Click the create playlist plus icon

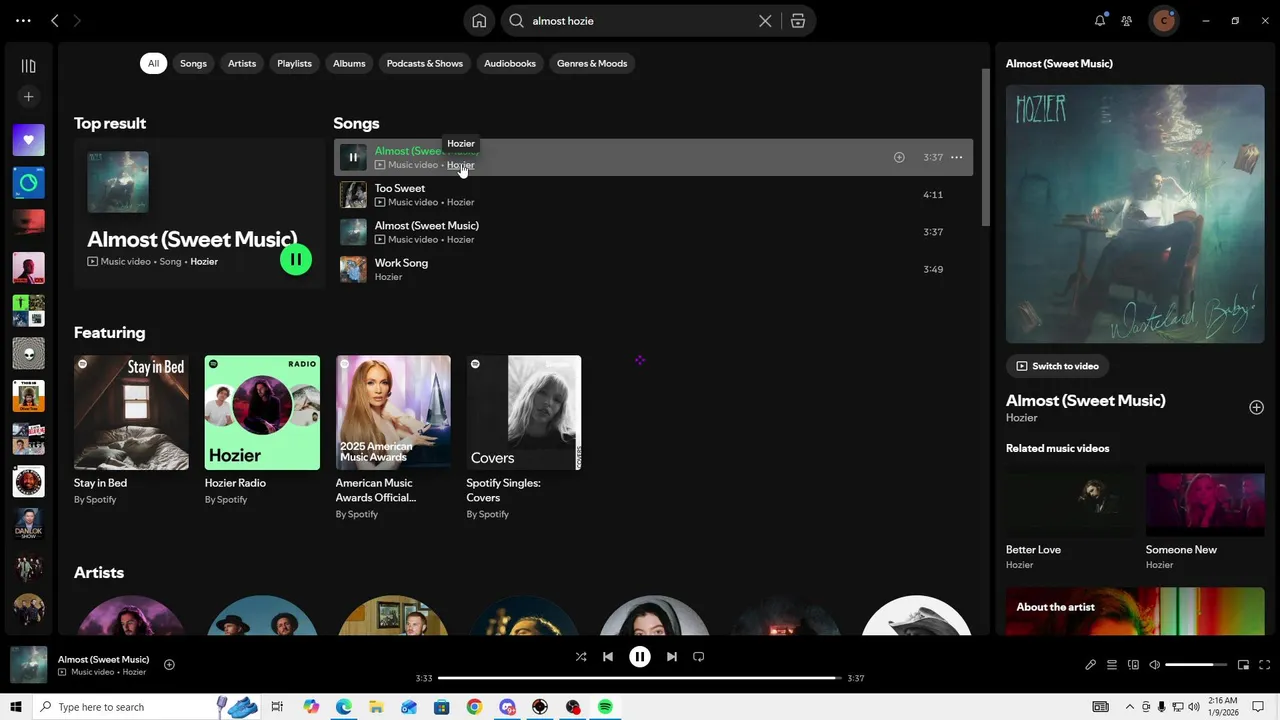tap(28, 97)
